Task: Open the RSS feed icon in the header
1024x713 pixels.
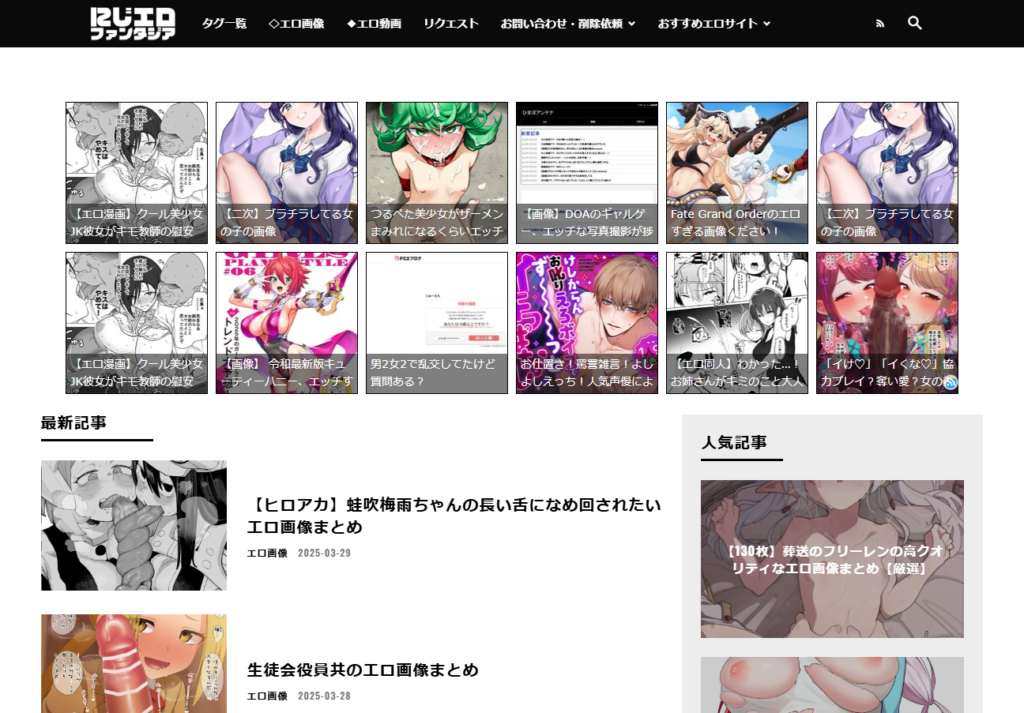Action: (880, 24)
